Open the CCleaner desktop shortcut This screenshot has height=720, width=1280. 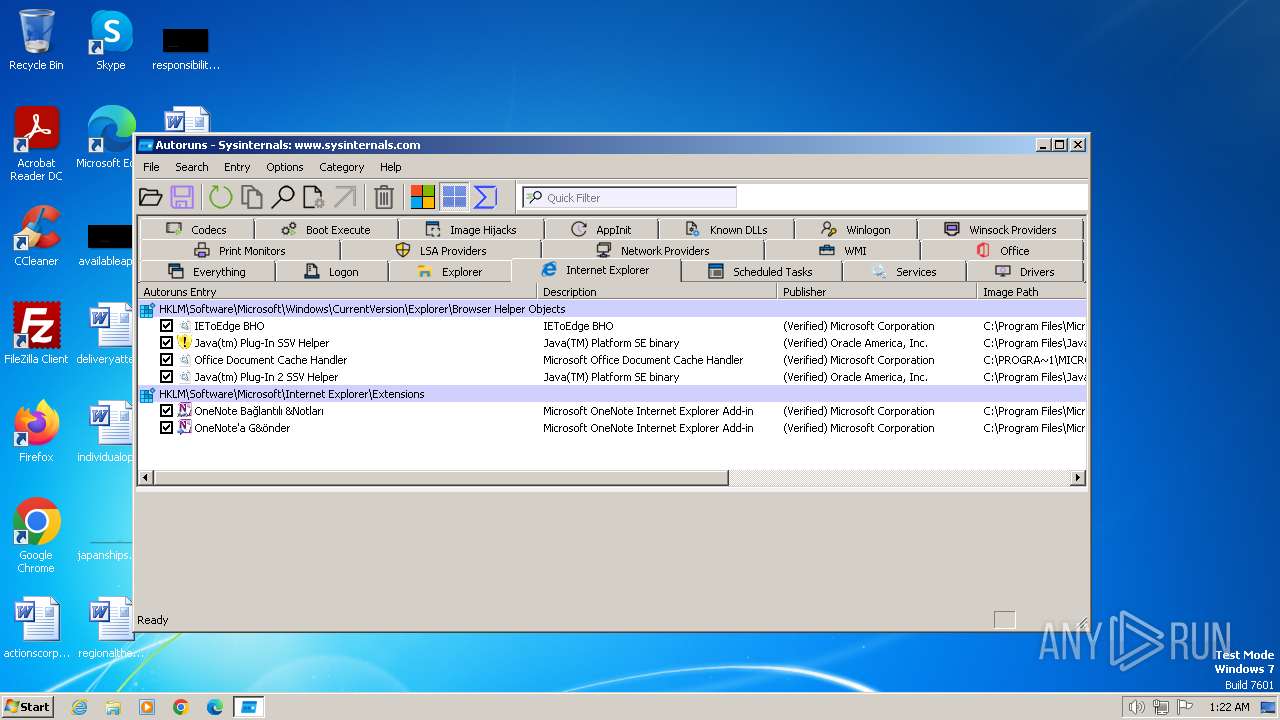36,236
